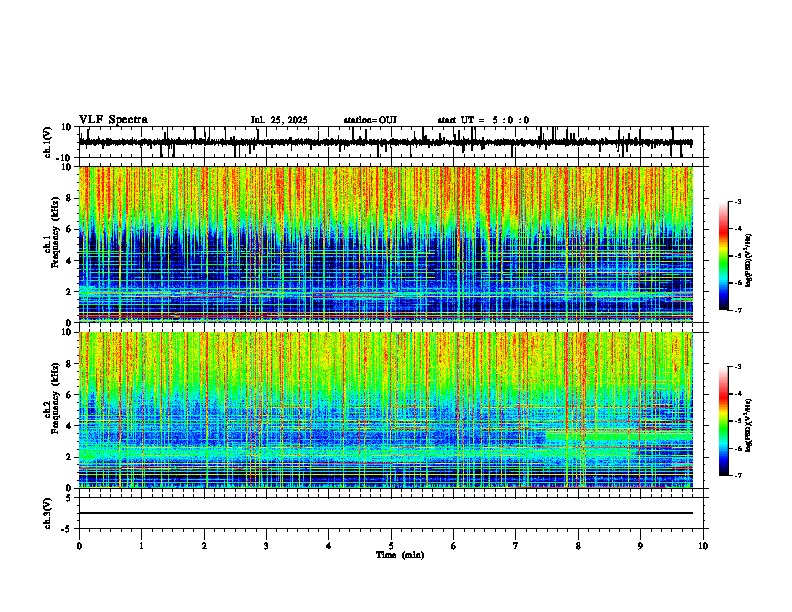This screenshot has height=612, width=792.
Task: Click the "6" kHz tick on ch.1 frequency axis
Action: [69, 230]
